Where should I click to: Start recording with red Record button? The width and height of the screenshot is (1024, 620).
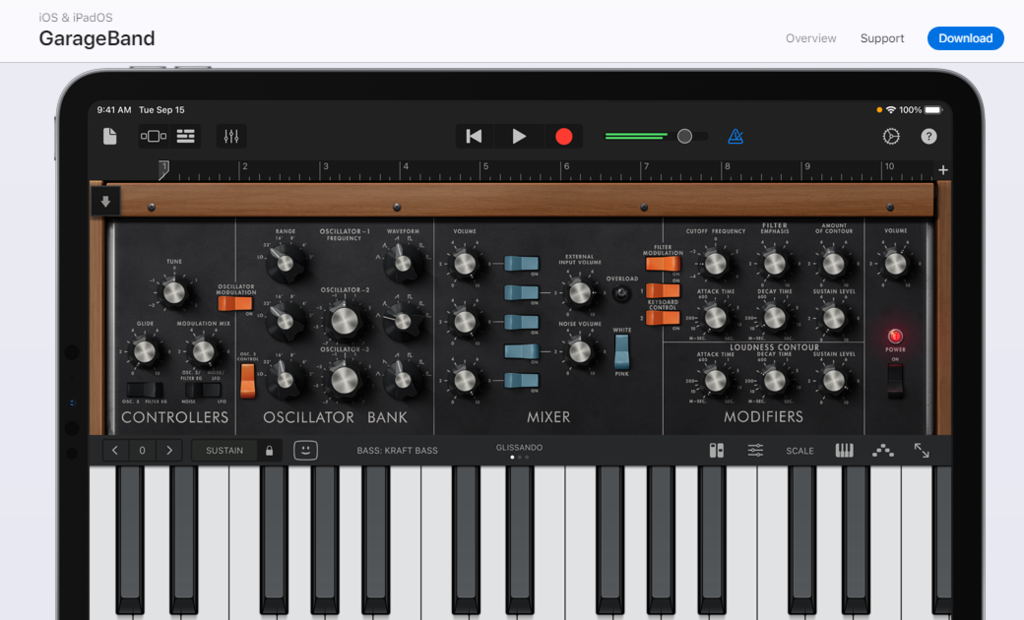click(x=564, y=136)
